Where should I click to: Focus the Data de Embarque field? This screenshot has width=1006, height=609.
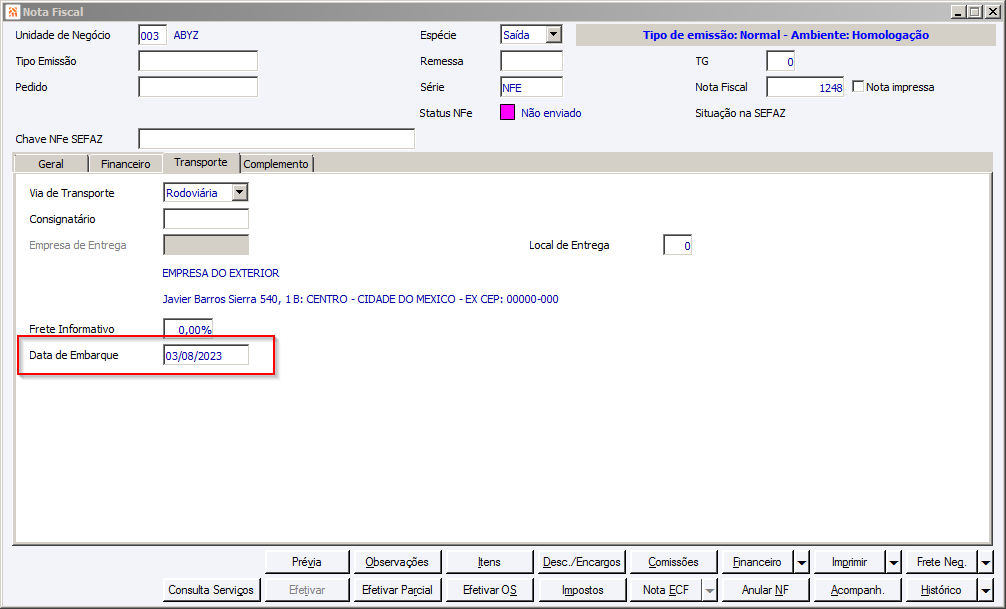point(206,356)
